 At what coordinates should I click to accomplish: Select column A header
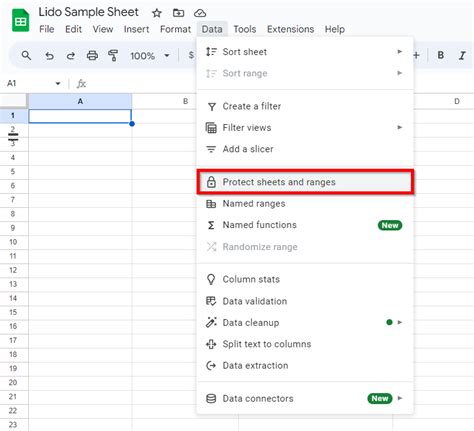click(x=80, y=101)
